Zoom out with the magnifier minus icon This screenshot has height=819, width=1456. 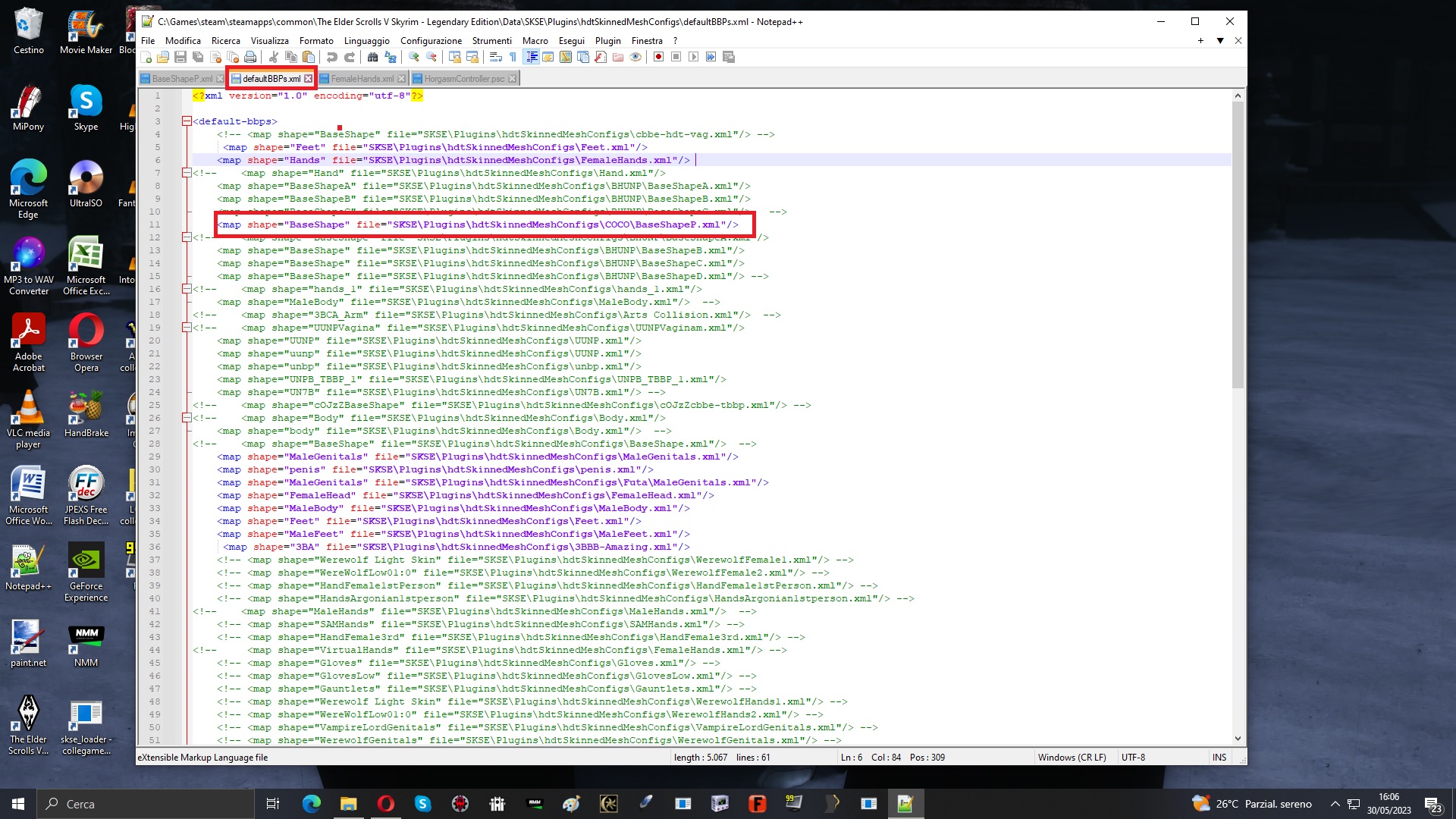click(x=431, y=57)
